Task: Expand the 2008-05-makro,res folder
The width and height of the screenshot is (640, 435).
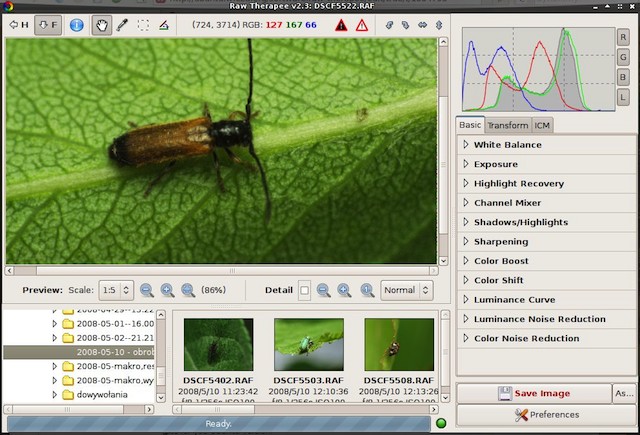Action: (54, 366)
